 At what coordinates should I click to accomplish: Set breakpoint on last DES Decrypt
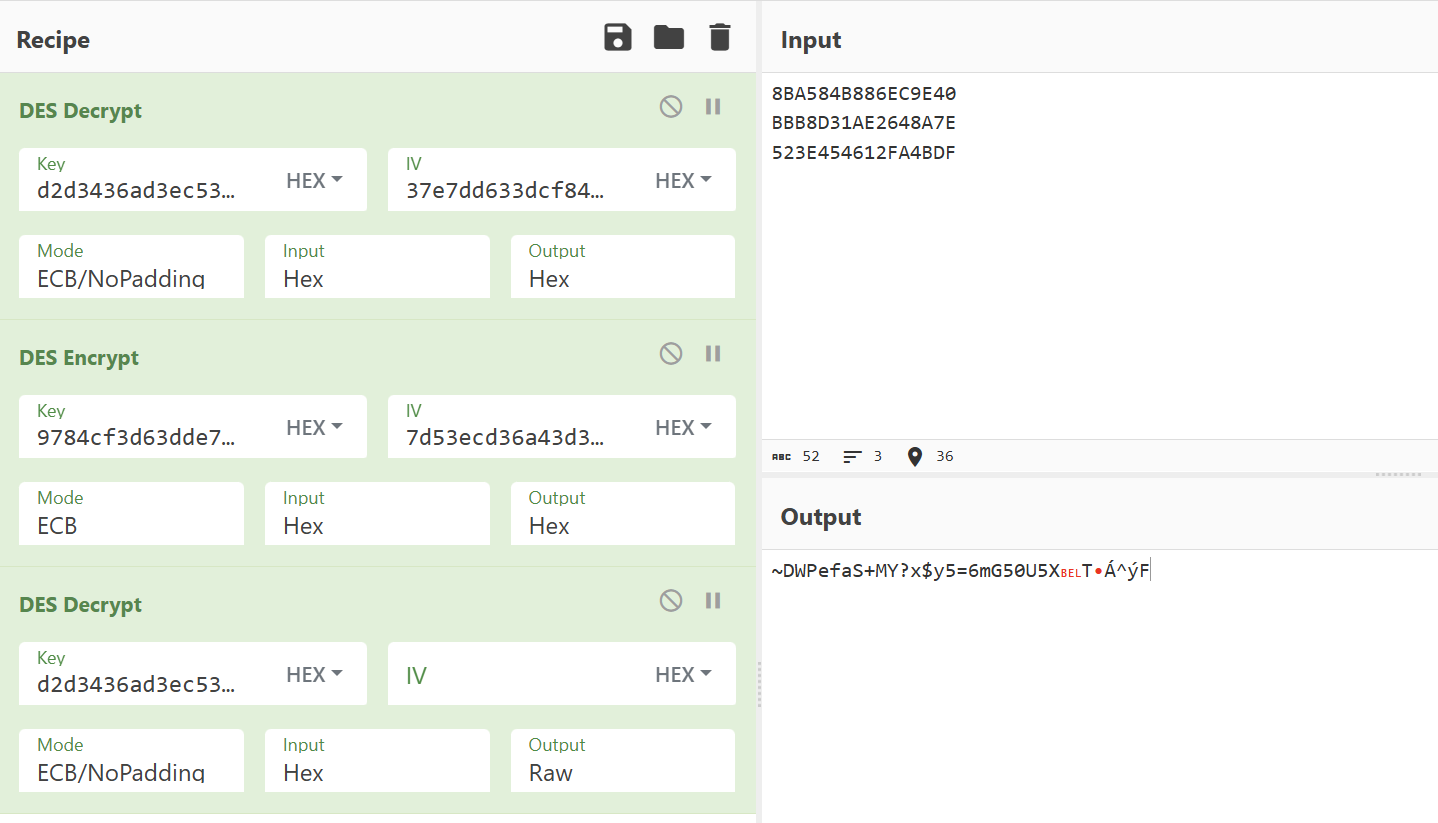click(x=713, y=600)
